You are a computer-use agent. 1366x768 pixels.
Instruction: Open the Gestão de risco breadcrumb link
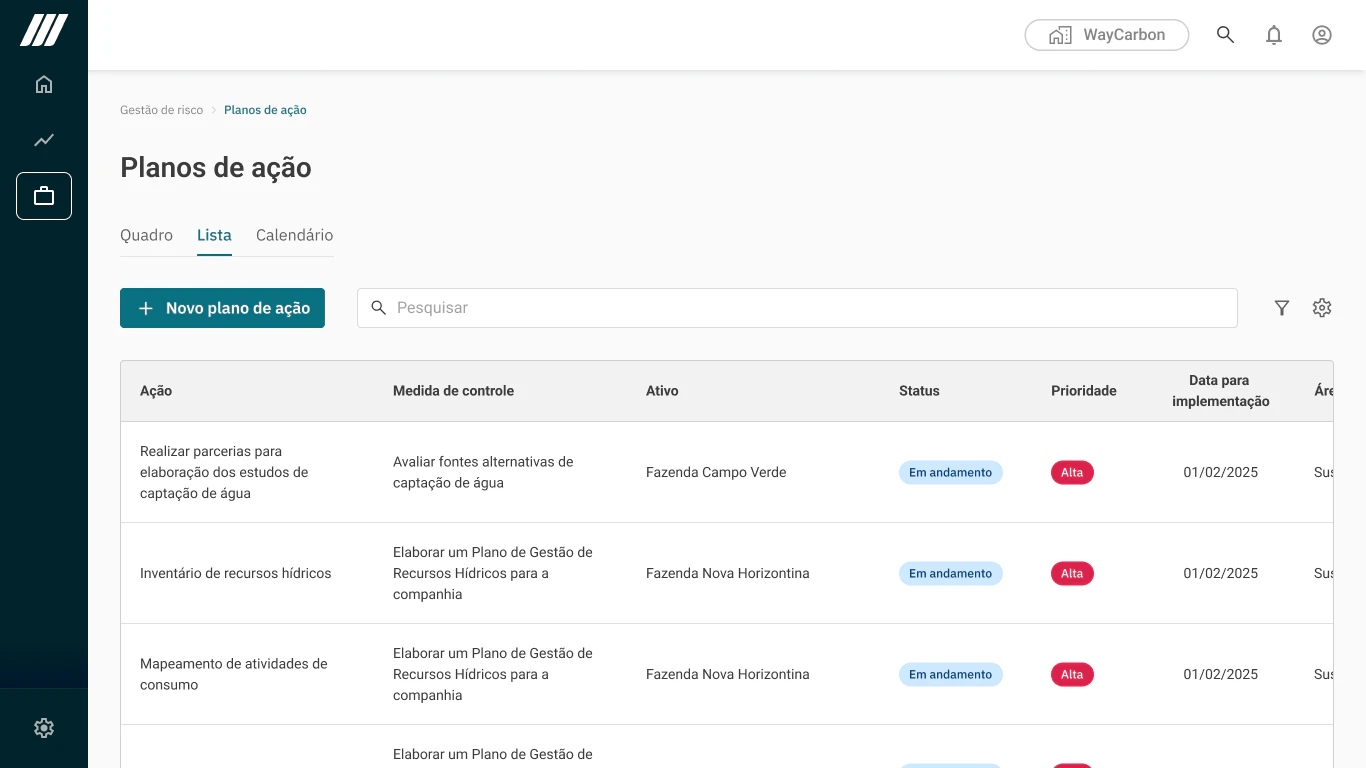(162, 110)
